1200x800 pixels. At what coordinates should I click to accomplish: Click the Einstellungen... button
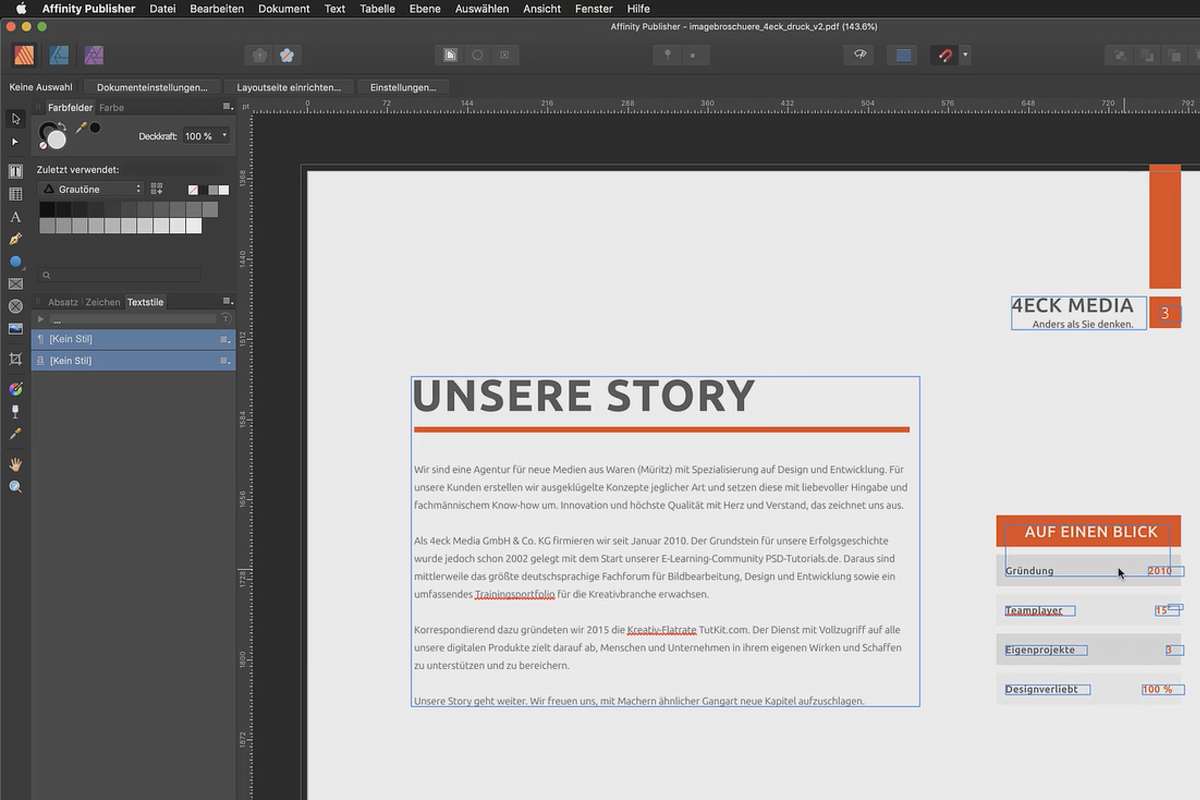pos(403,87)
